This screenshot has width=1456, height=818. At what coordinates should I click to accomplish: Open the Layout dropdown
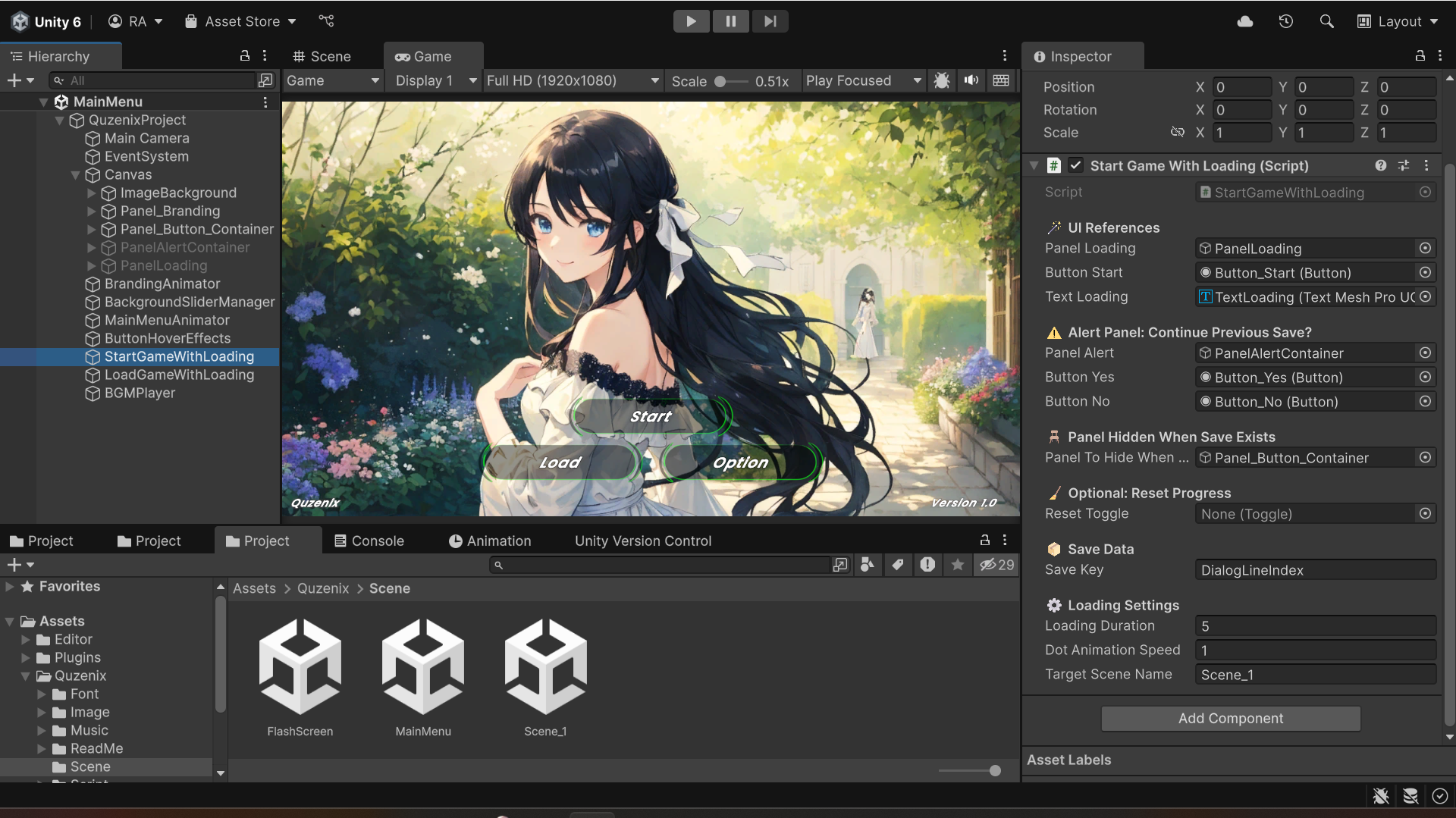click(x=1398, y=21)
